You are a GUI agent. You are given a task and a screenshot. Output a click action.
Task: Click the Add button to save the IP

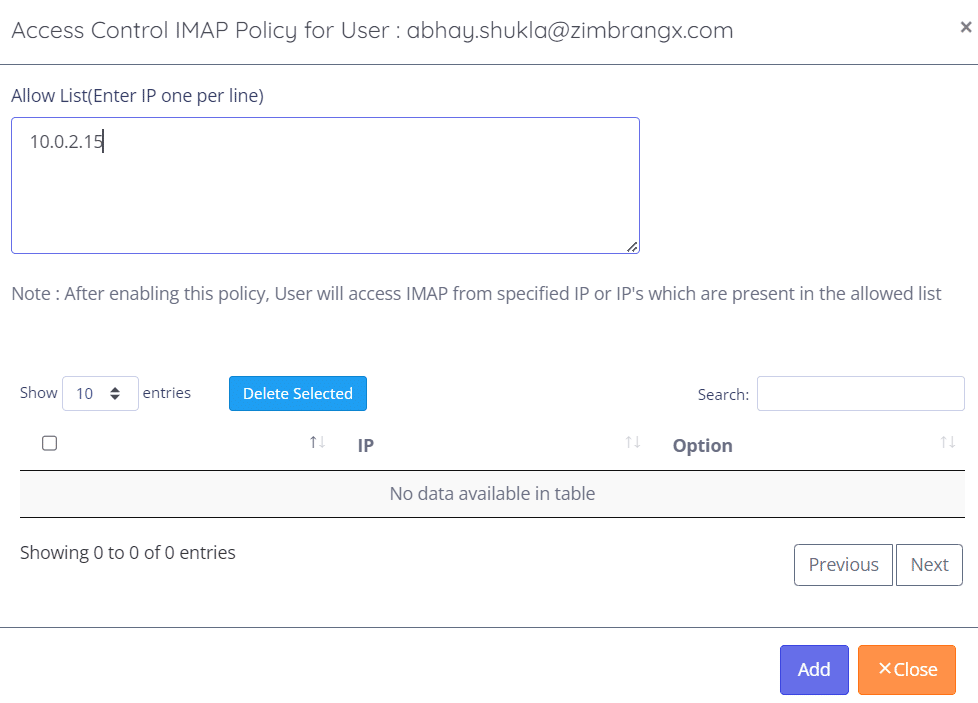[x=813, y=670]
